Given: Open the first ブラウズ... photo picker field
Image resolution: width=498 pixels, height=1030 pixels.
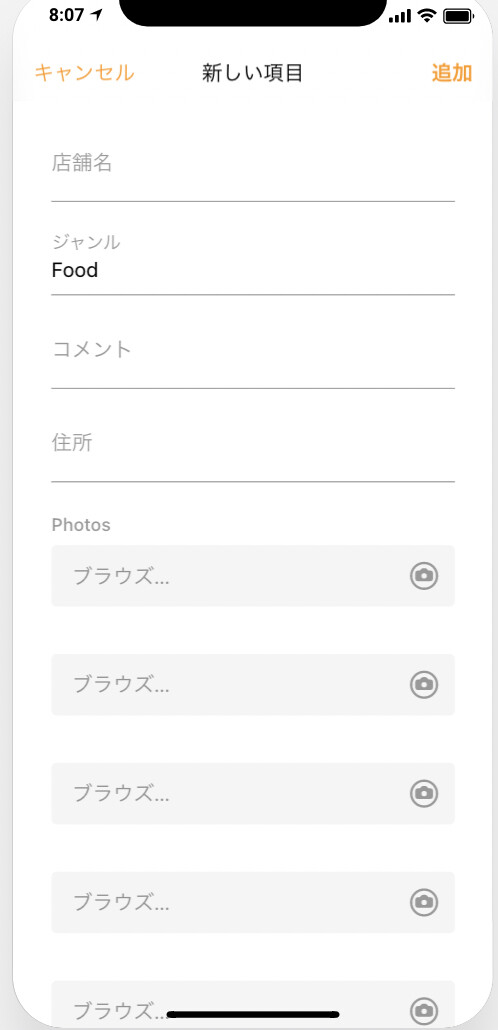Looking at the screenshot, I should coord(253,575).
